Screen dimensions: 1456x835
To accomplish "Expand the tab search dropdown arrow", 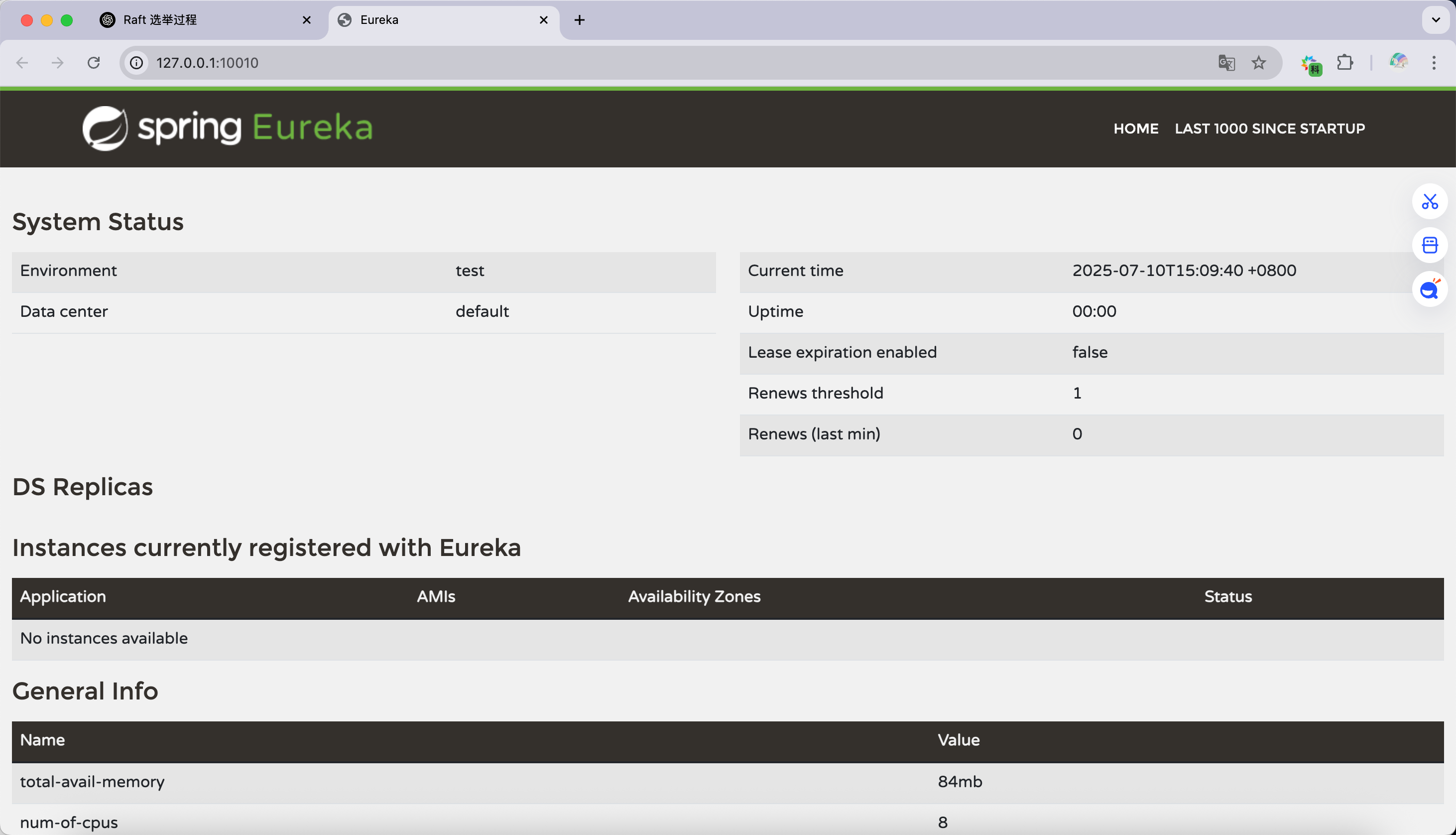I will point(1436,20).
